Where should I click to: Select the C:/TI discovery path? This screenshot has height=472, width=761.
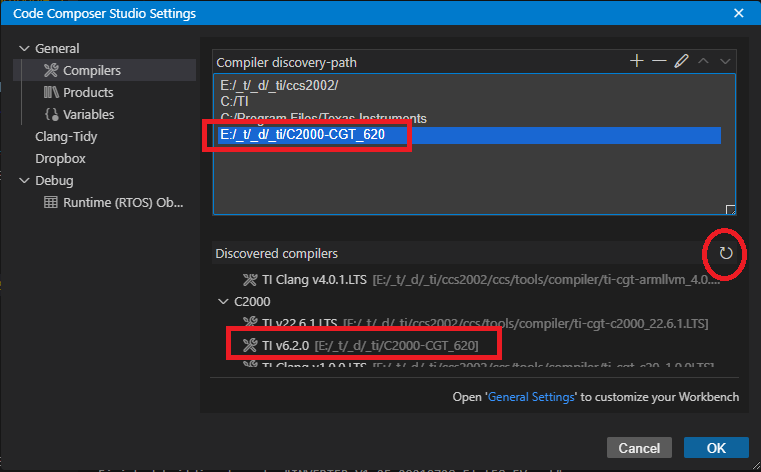(469, 101)
